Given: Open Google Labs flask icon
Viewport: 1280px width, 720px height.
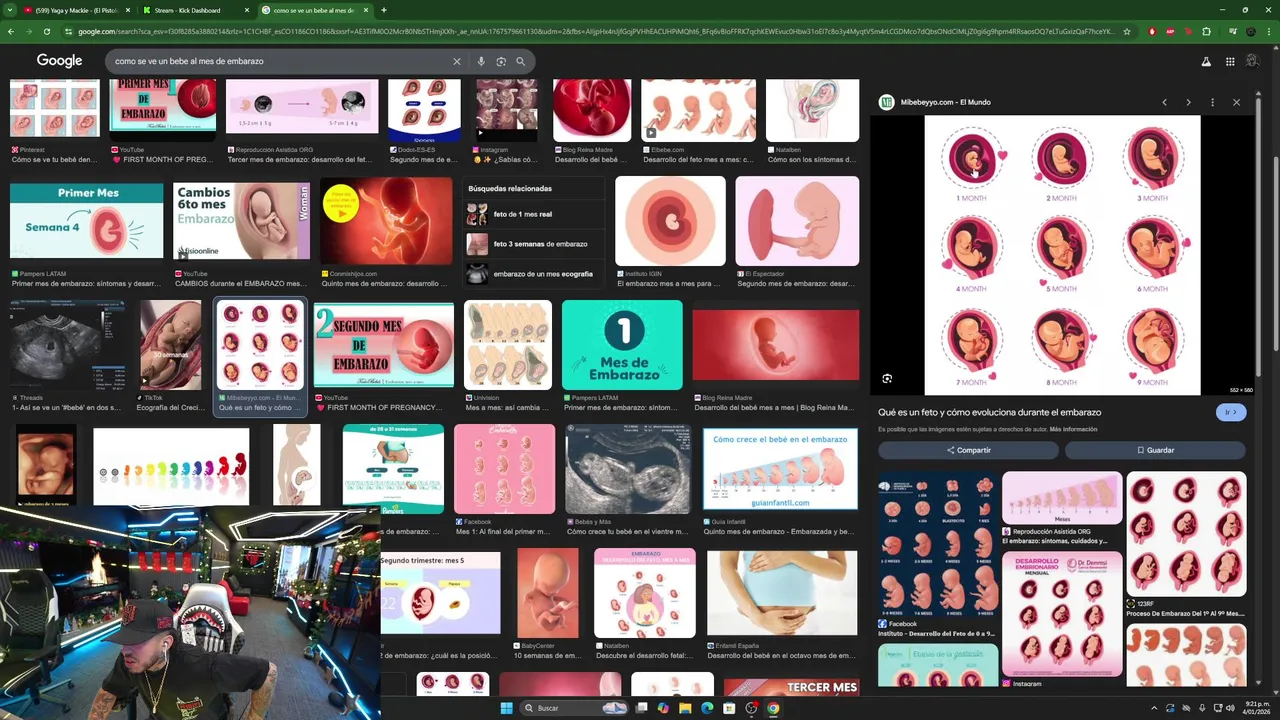Looking at the screenshot, I should coord(1206,61).
